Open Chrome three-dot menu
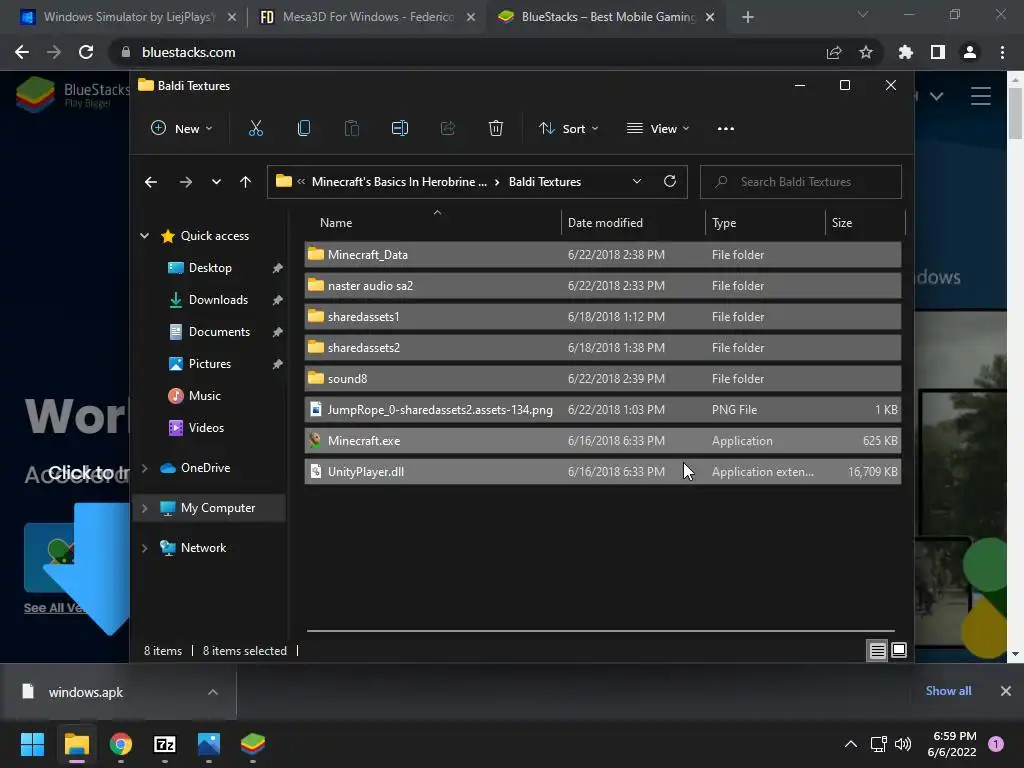1024x768 pixels. [x=1002, y=52]
